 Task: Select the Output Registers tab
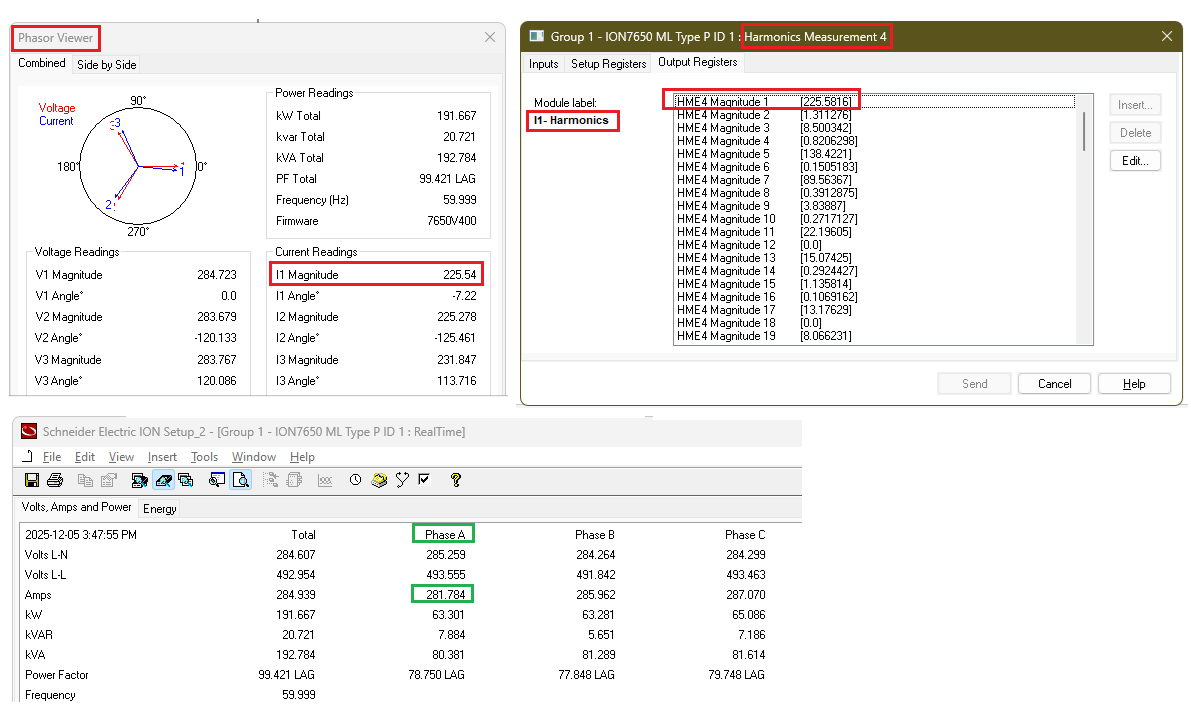pos(697,62)
